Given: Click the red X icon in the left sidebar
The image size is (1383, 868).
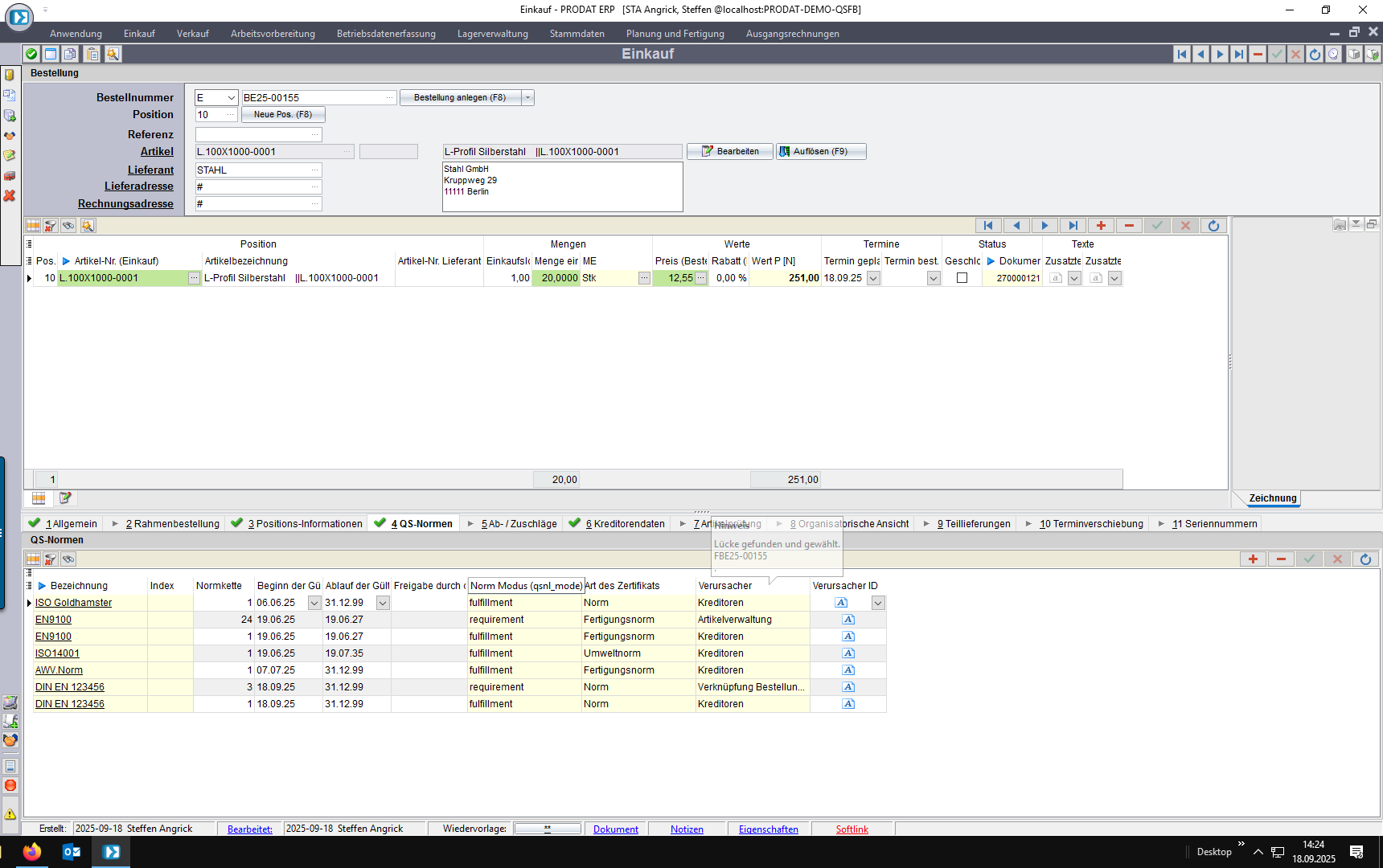Looking at the screenshot, I should click(x=10, y=196).
